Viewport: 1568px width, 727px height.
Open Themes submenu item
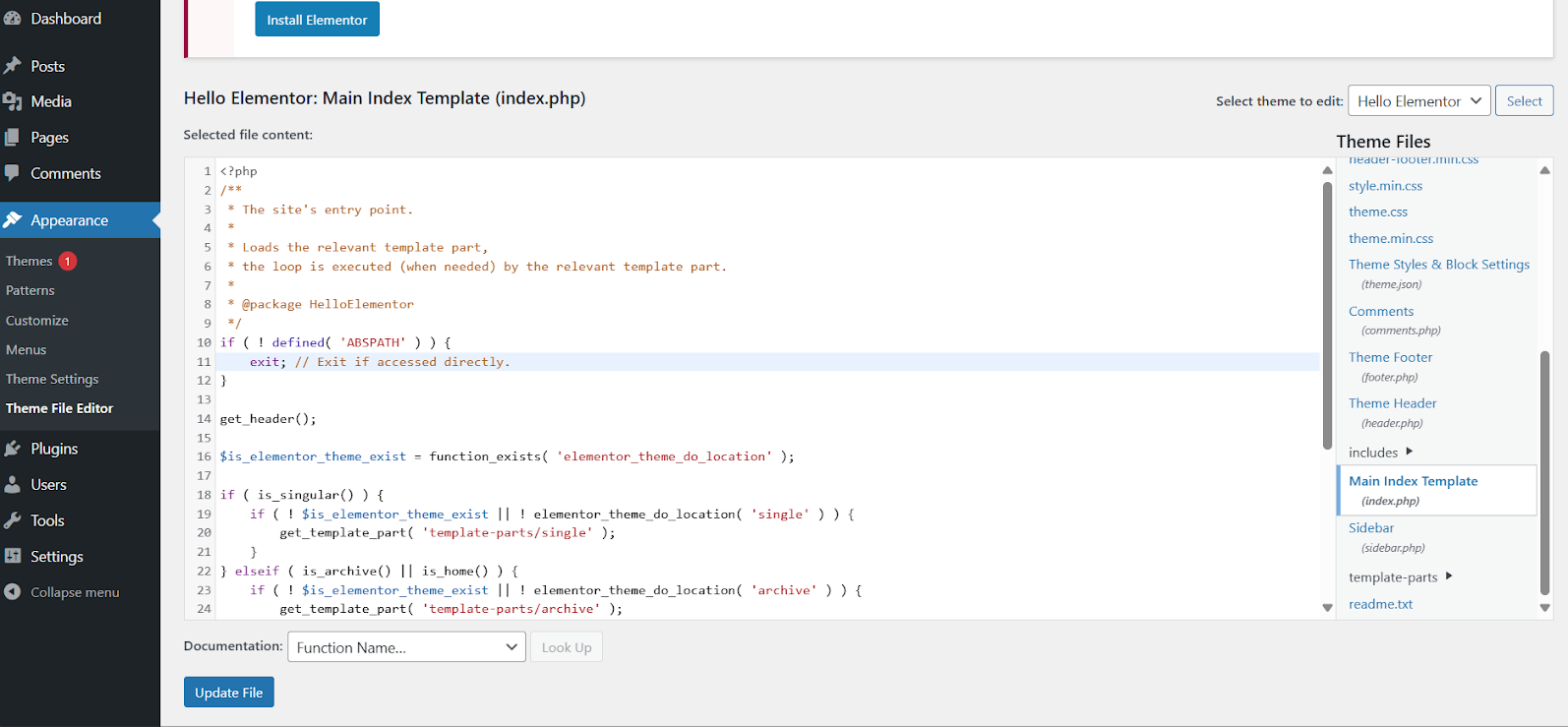pos(30,261)
